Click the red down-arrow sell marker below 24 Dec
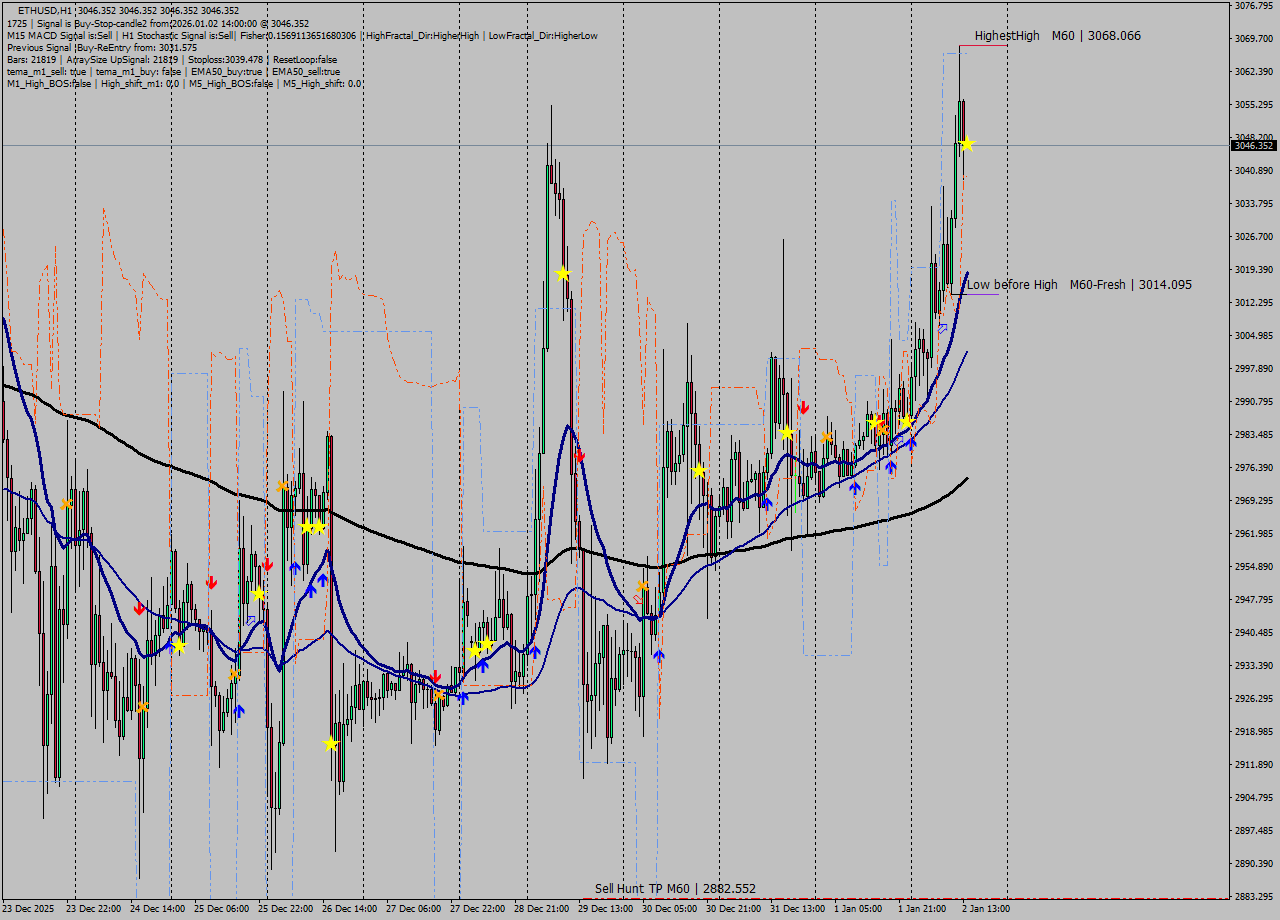 click(x=139, y=608)
